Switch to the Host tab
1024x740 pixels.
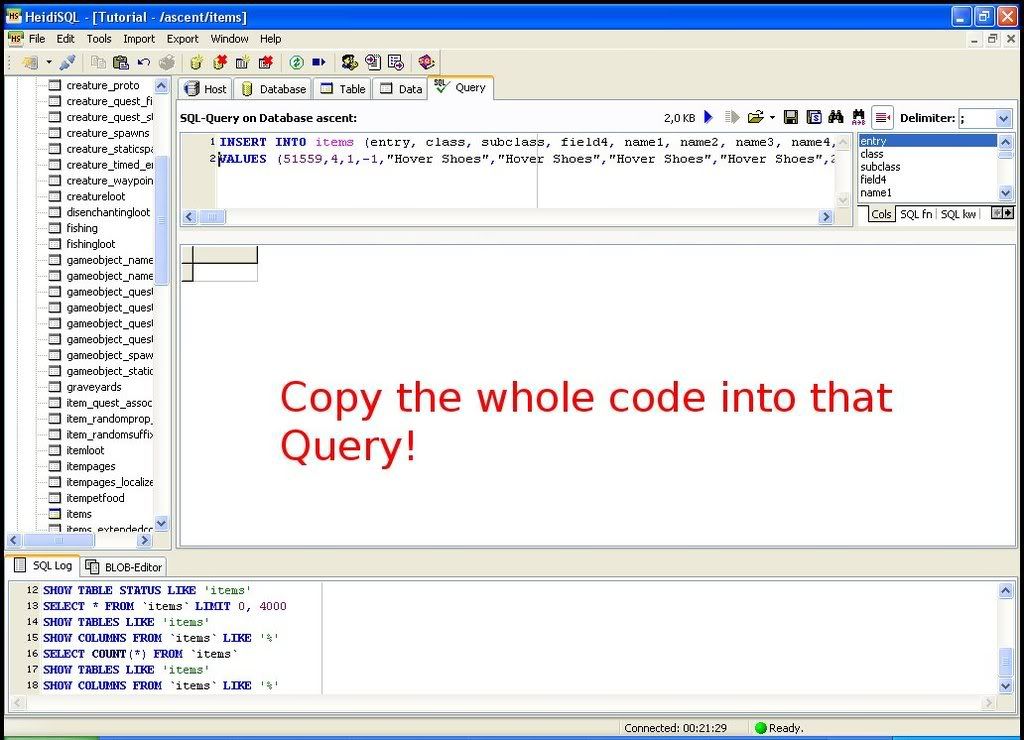205,89
